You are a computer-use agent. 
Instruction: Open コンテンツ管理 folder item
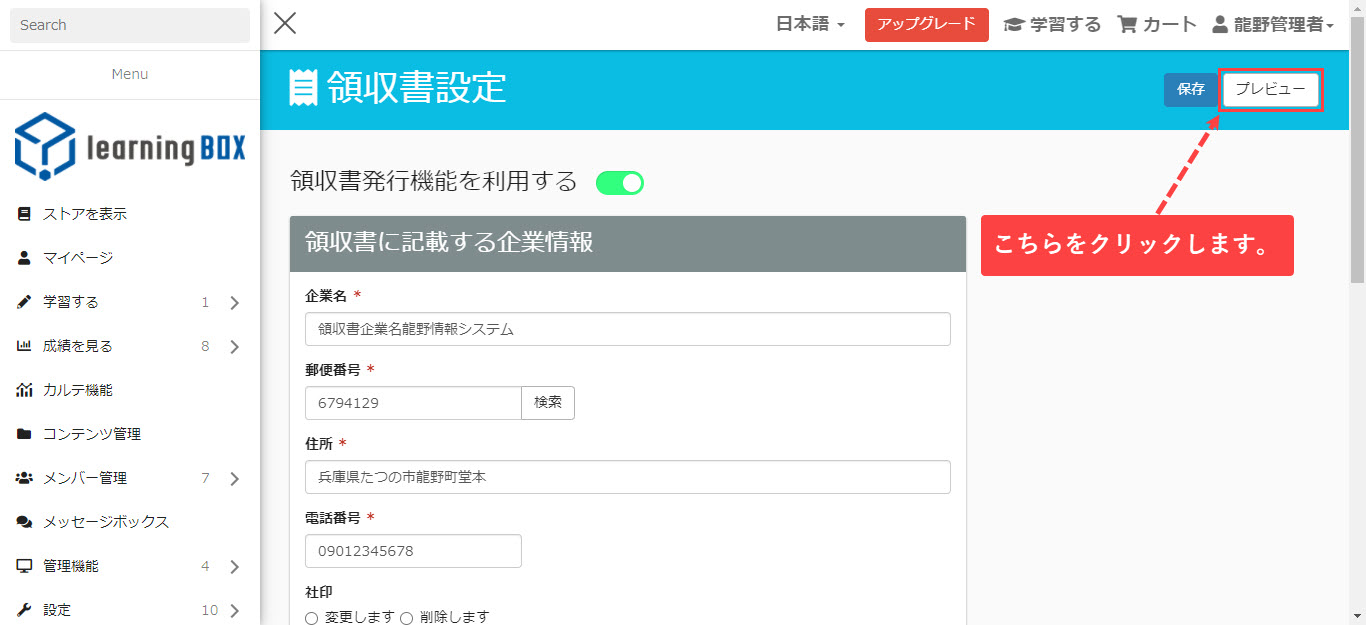click(92, 434)
